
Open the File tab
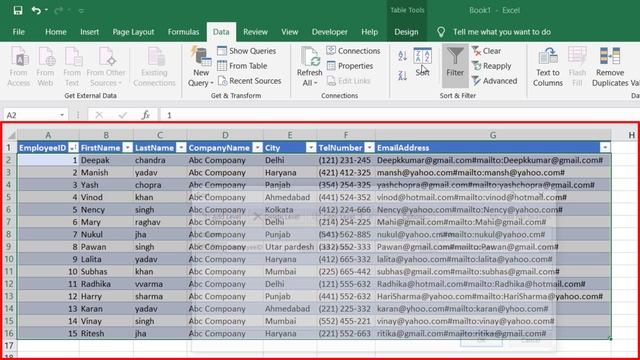point(18,32)
